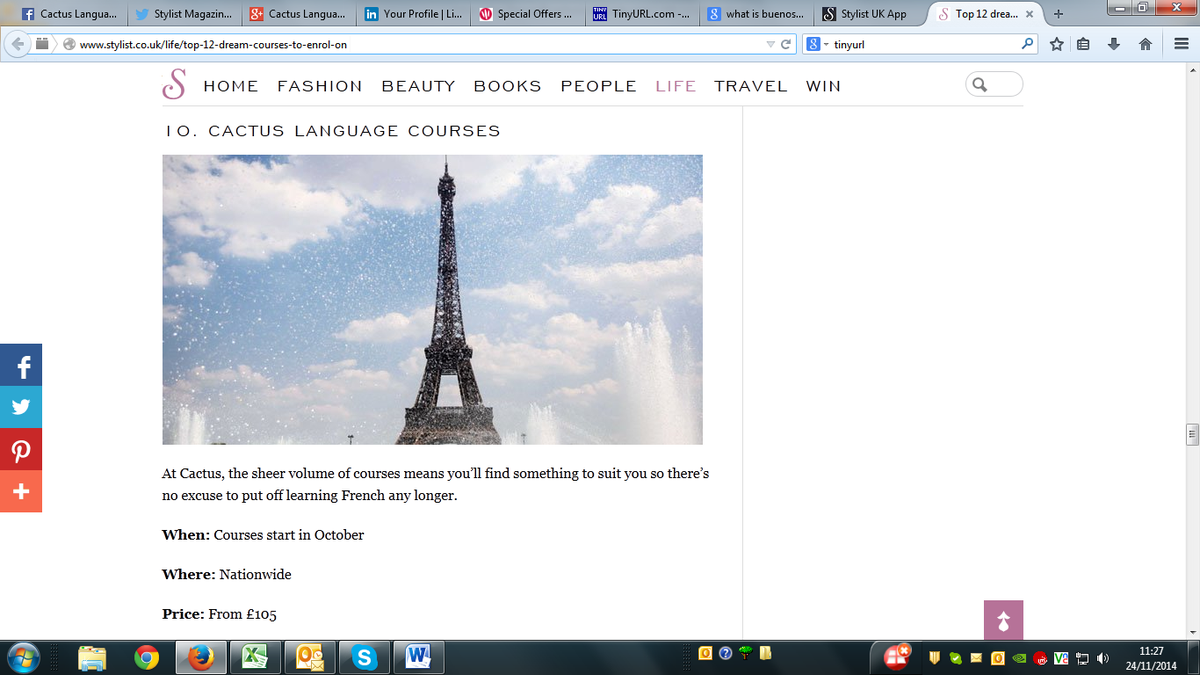Switch to Cactus Language Google+ tab
The image size is (1200, 675).
[x=298, y=14]
